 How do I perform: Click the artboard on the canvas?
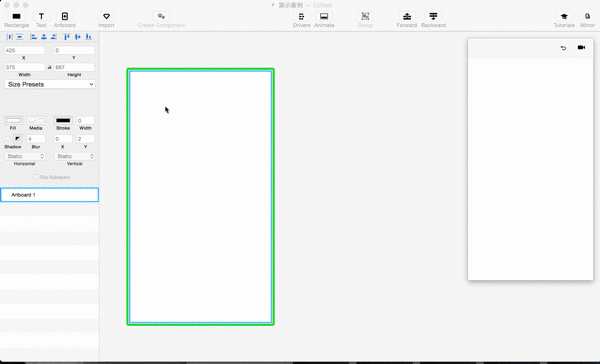(x=201, y=197)
